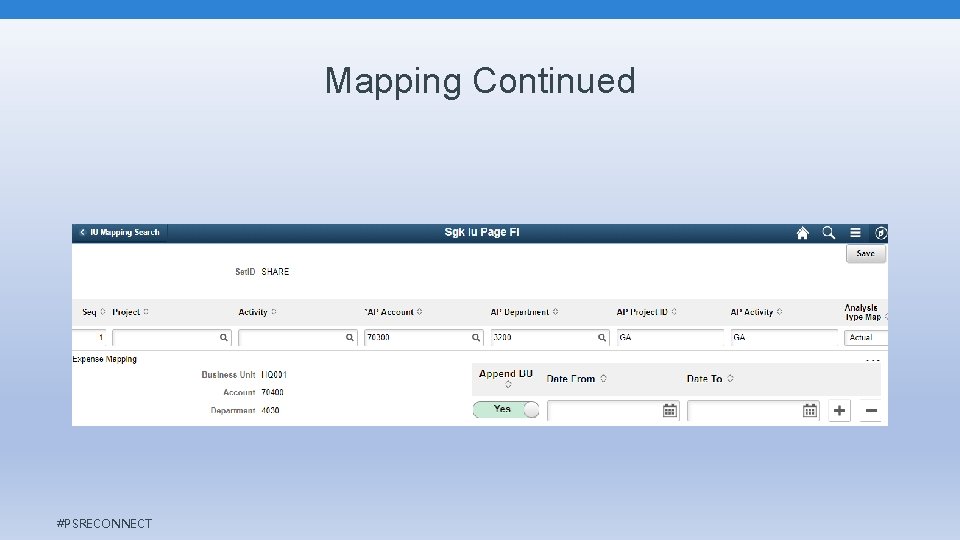Viewport: 960px width, 540px height.
Task: Click the Save button
Action: [x=866, y=253]
